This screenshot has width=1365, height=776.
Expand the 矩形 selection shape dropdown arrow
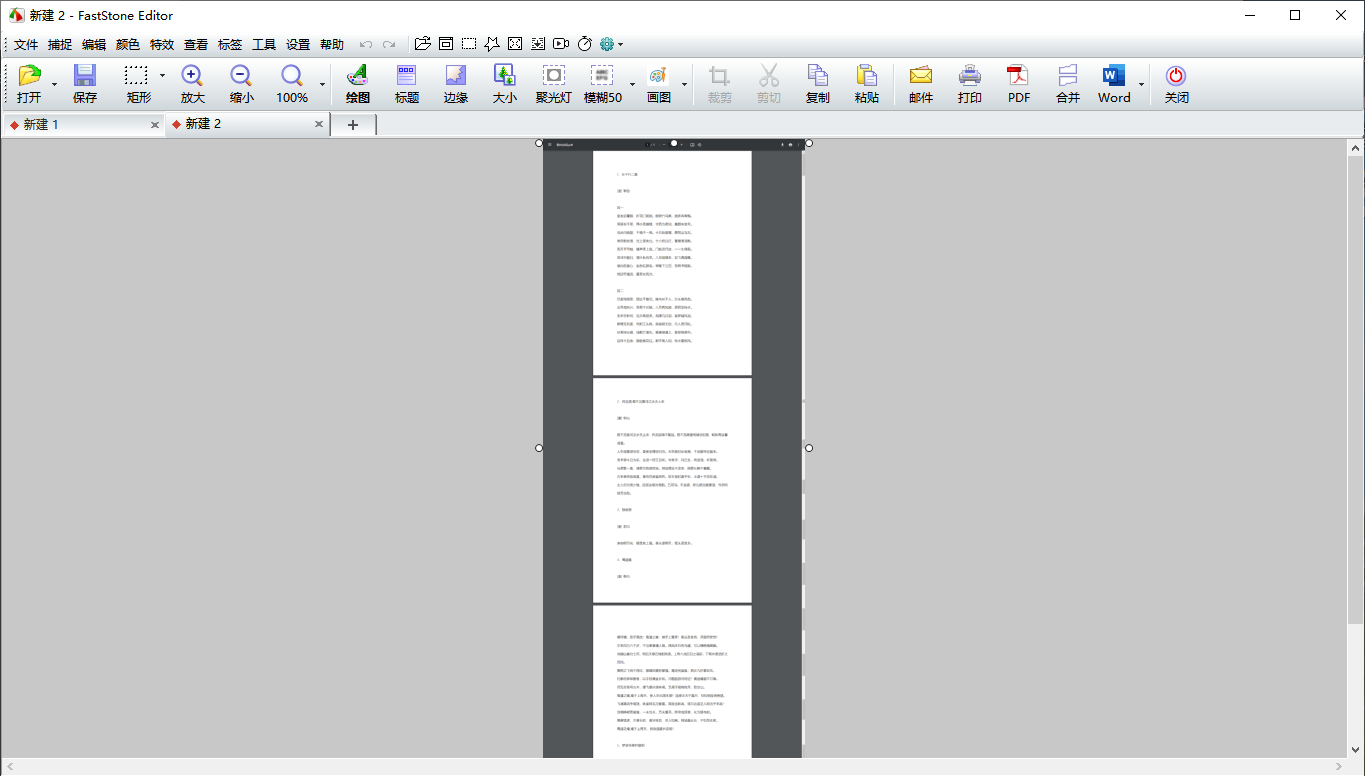(x=162, y=76)
